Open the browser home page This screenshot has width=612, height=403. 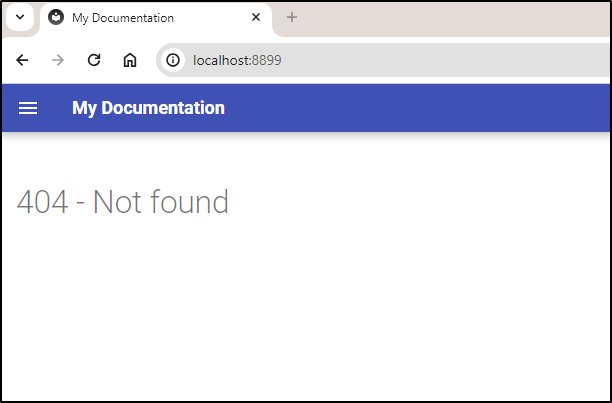(130, 60)
